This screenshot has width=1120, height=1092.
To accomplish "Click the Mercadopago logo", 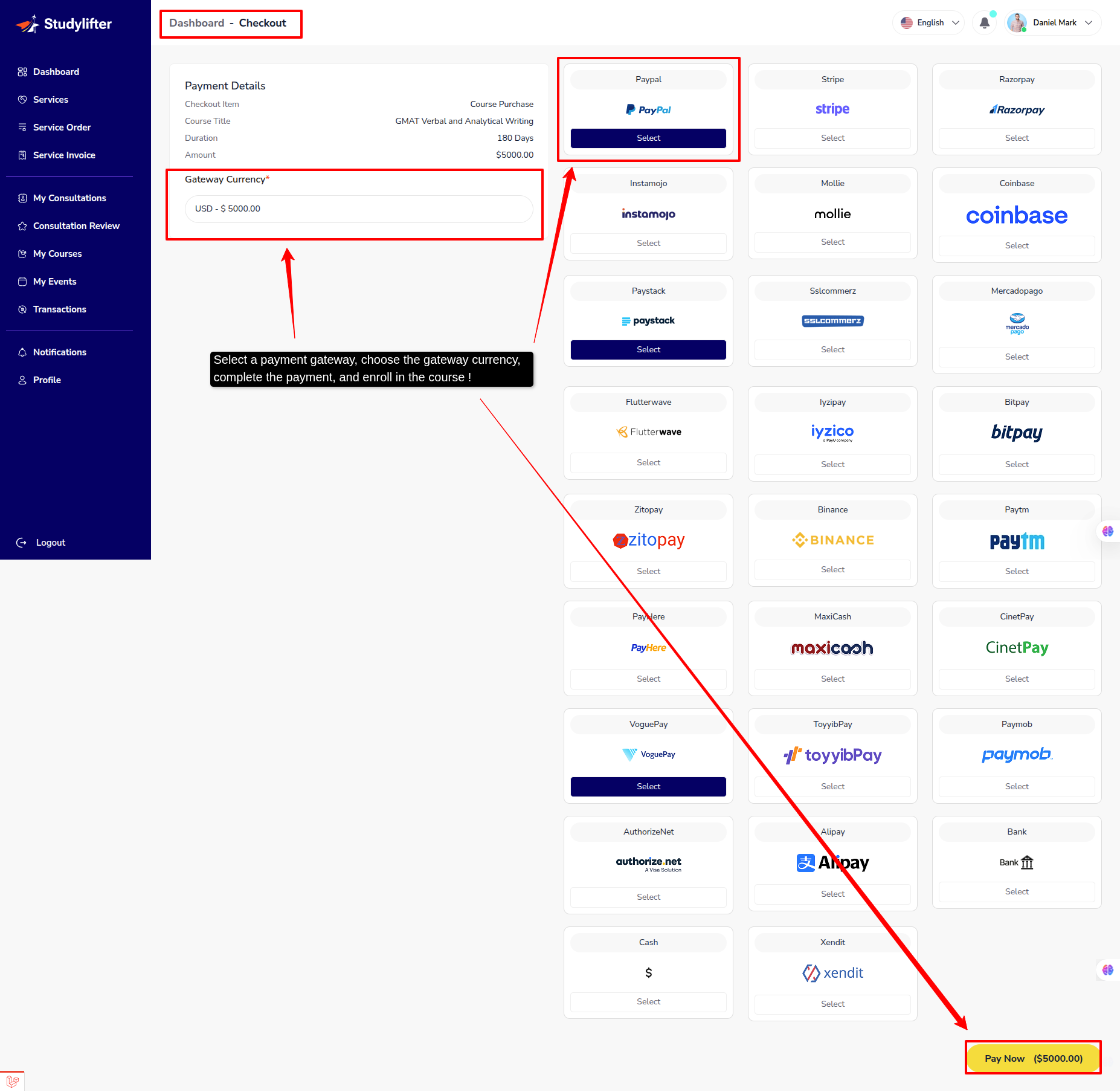I will (1017, 324).
